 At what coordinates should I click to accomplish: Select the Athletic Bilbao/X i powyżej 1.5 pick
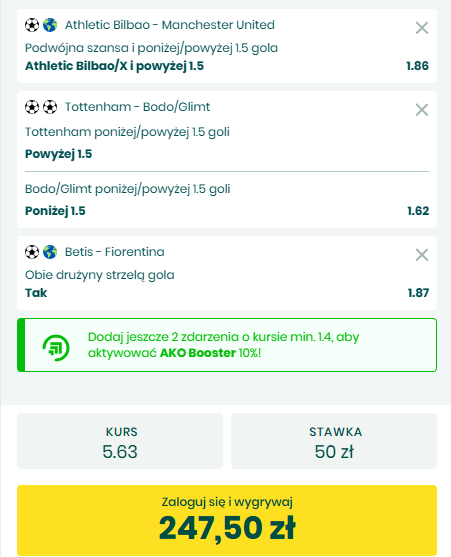(114, 66)
